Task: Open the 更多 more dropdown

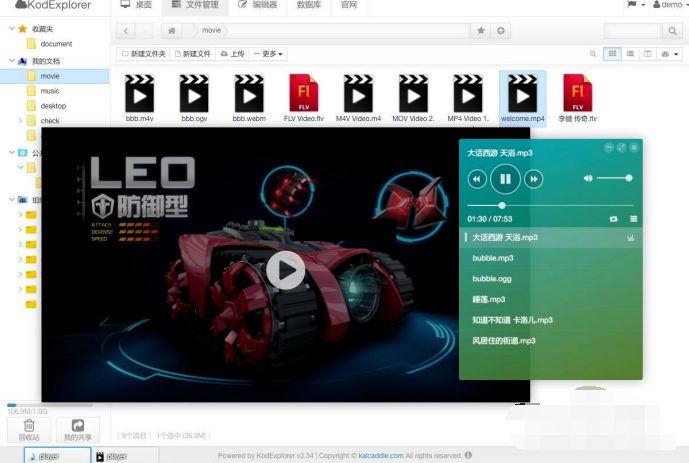Action: coord(268,54)
